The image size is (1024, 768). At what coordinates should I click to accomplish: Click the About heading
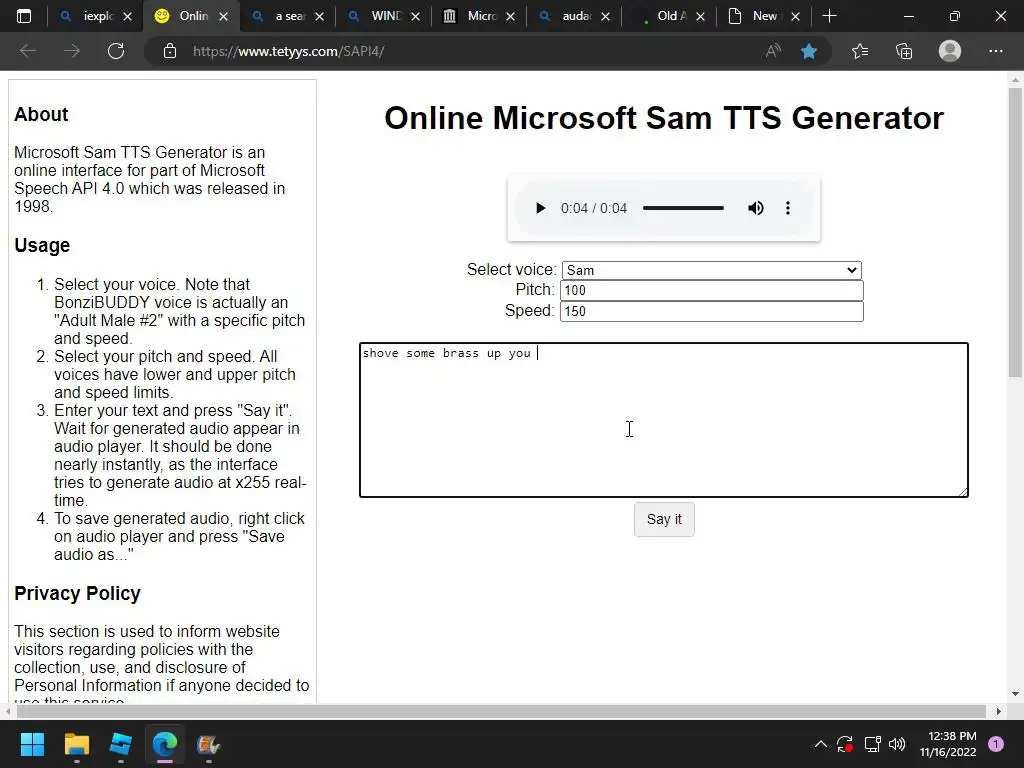pyautogui.click(x=41, y=114)
